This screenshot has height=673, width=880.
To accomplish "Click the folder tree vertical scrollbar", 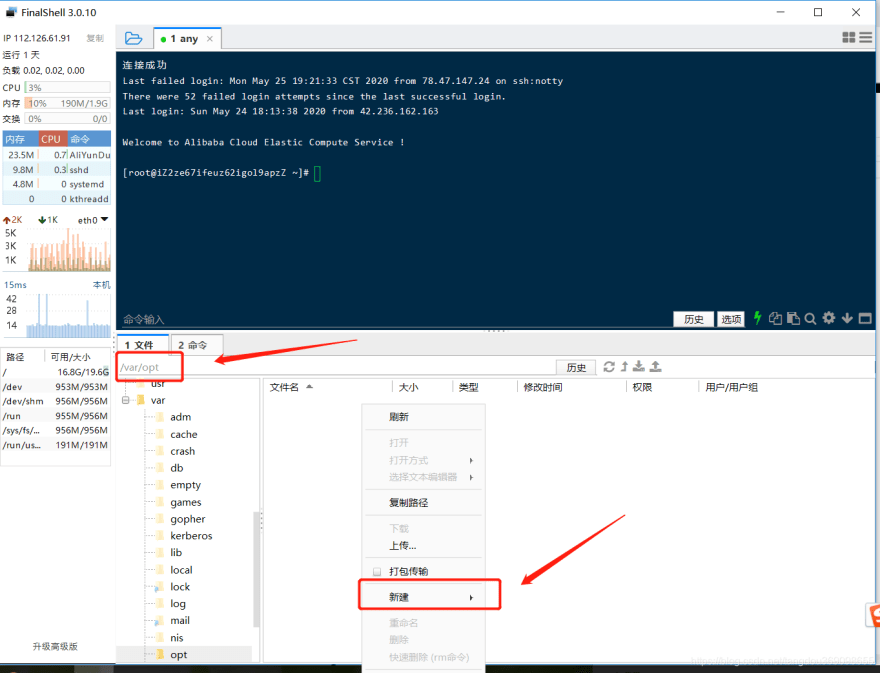I will coord(256,568).
